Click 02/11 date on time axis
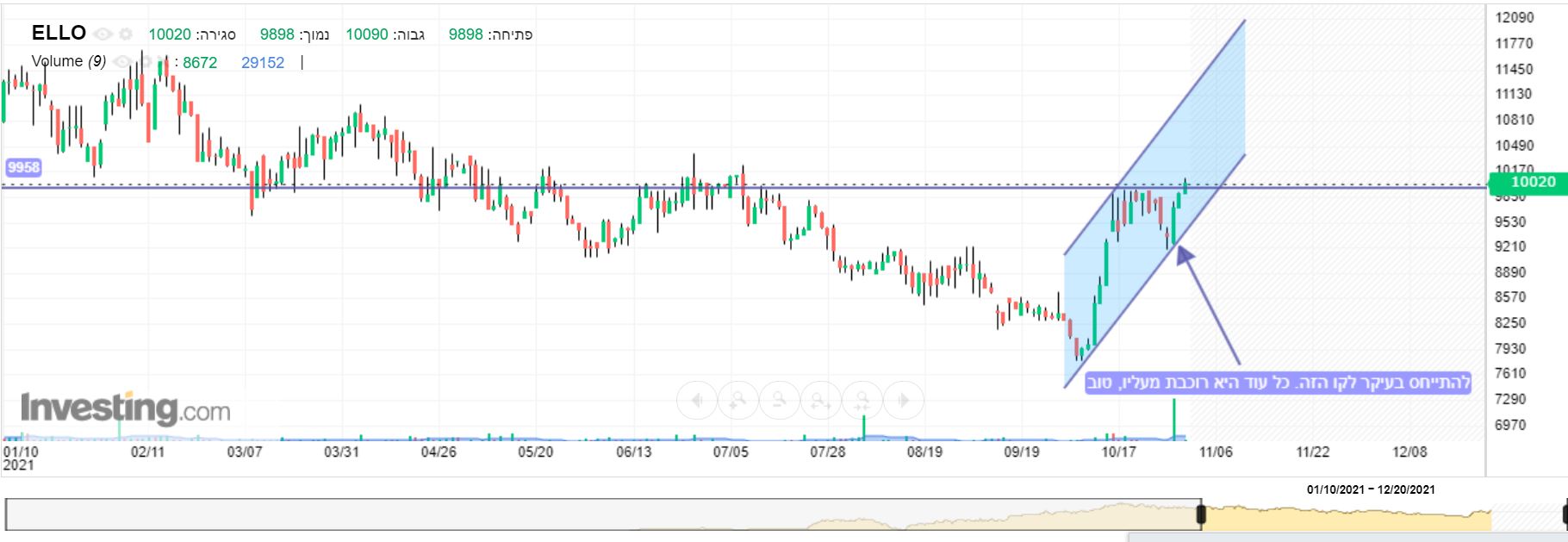1568x542 pixels. click(147, 452)
